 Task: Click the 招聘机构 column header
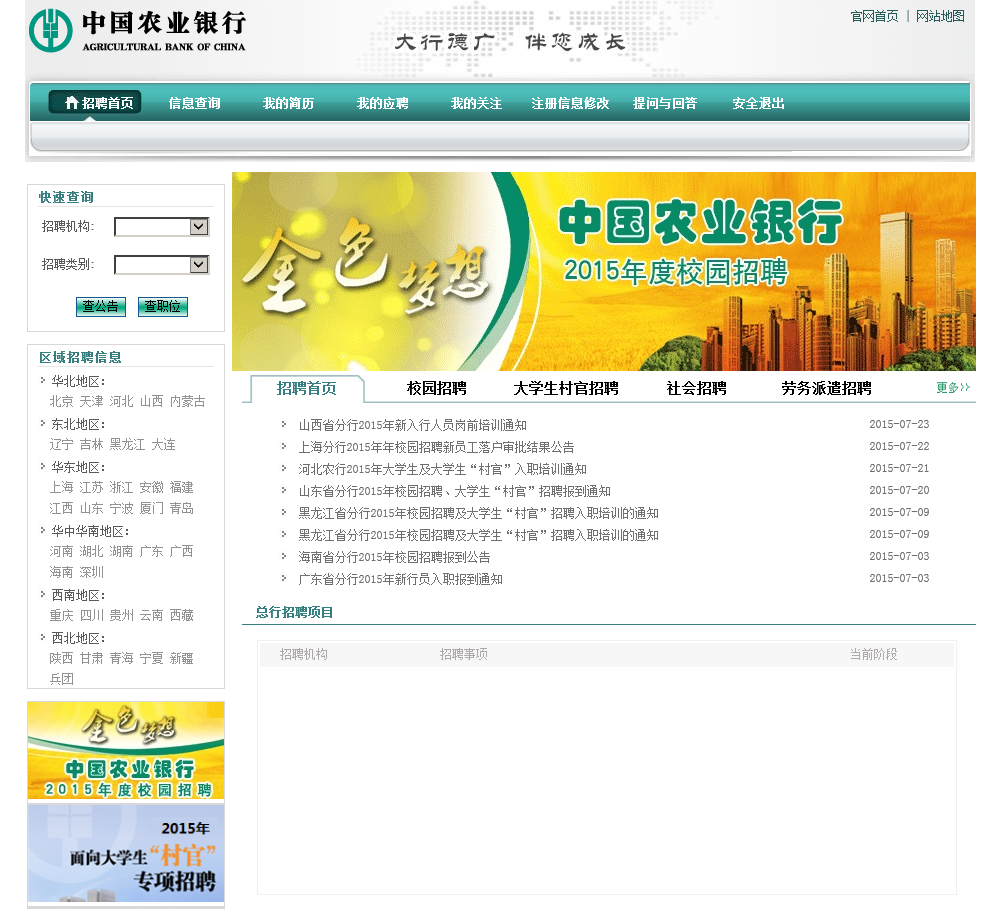coord(304,654)
